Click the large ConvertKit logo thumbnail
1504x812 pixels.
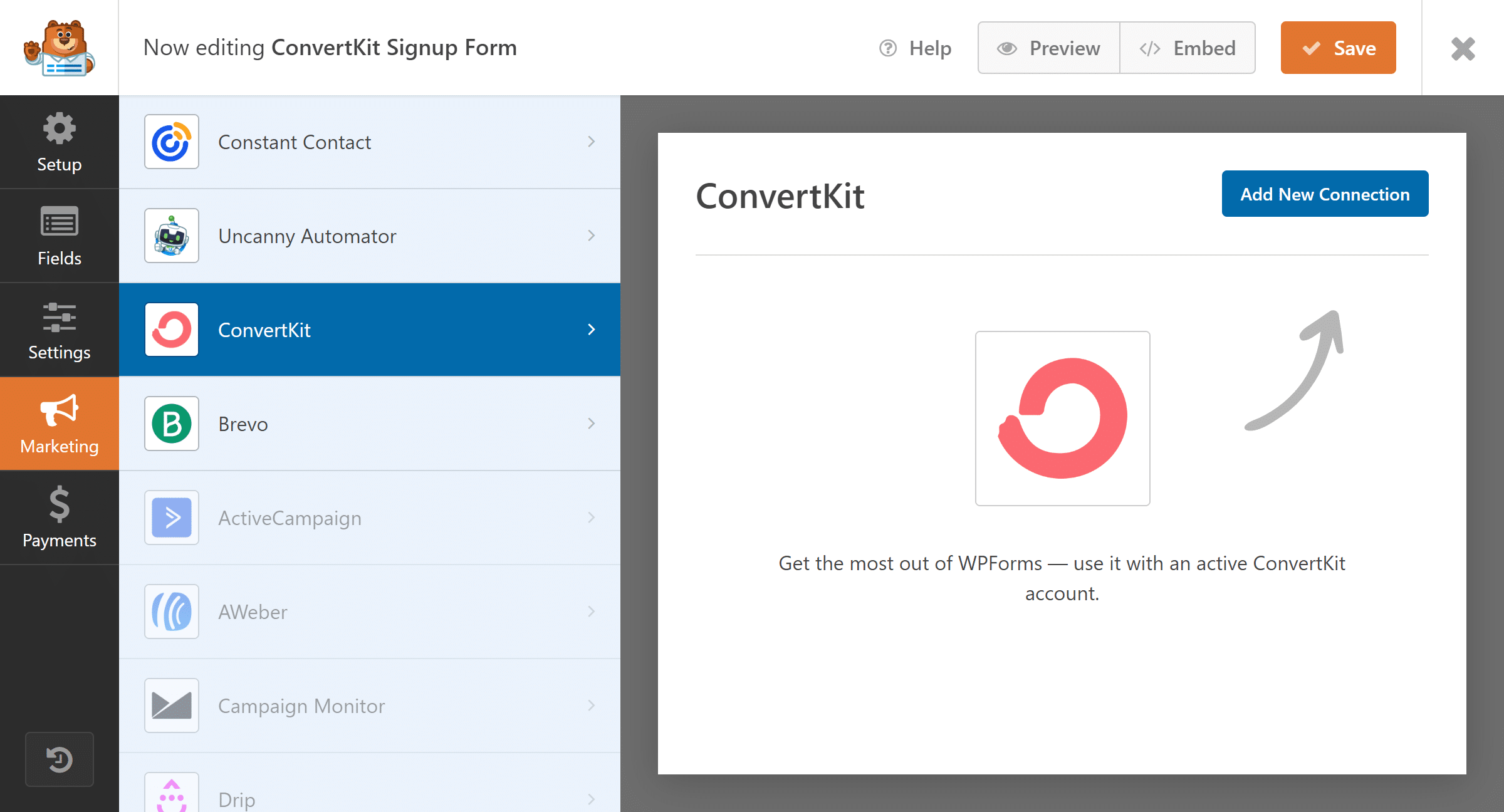[1063, 419]
